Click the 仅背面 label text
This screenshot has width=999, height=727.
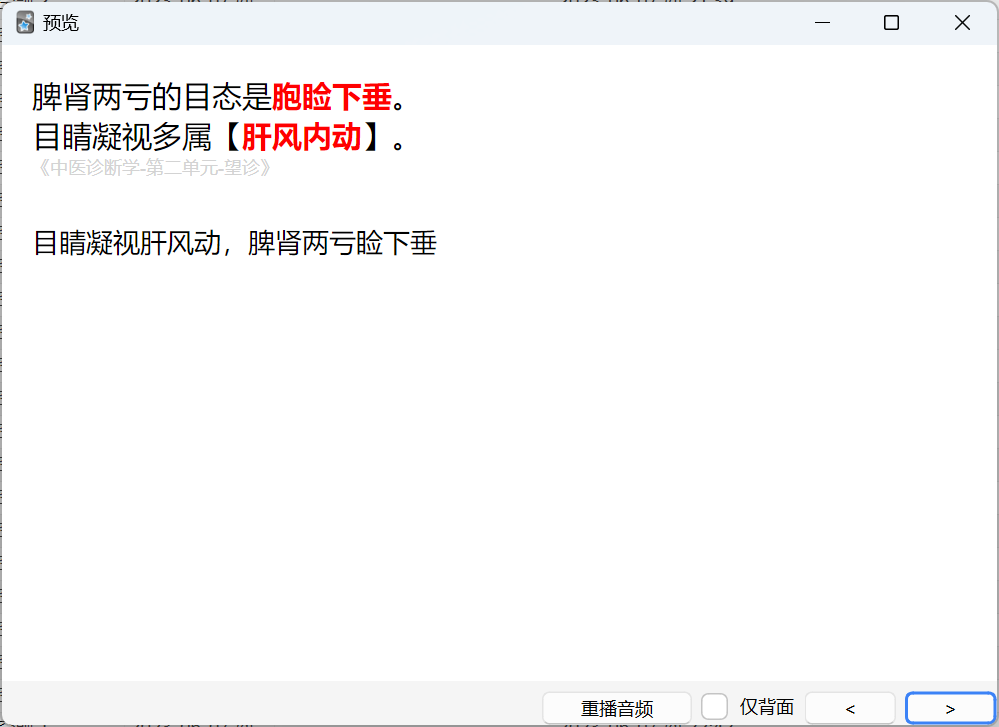[766, 707]
